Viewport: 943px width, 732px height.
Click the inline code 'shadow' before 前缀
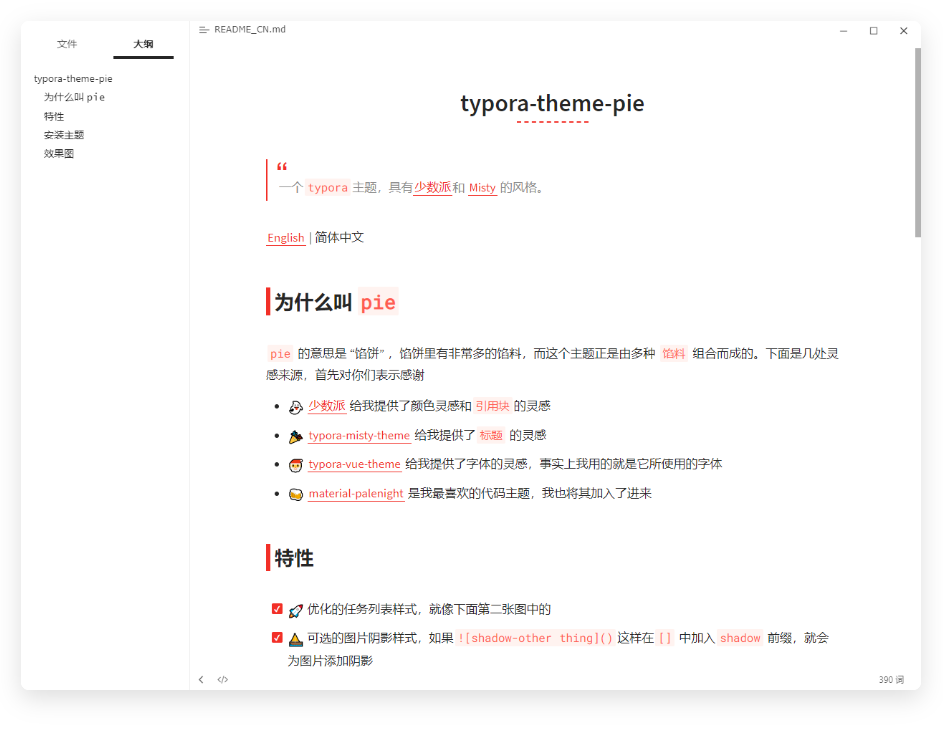click(x=740, y=638)
